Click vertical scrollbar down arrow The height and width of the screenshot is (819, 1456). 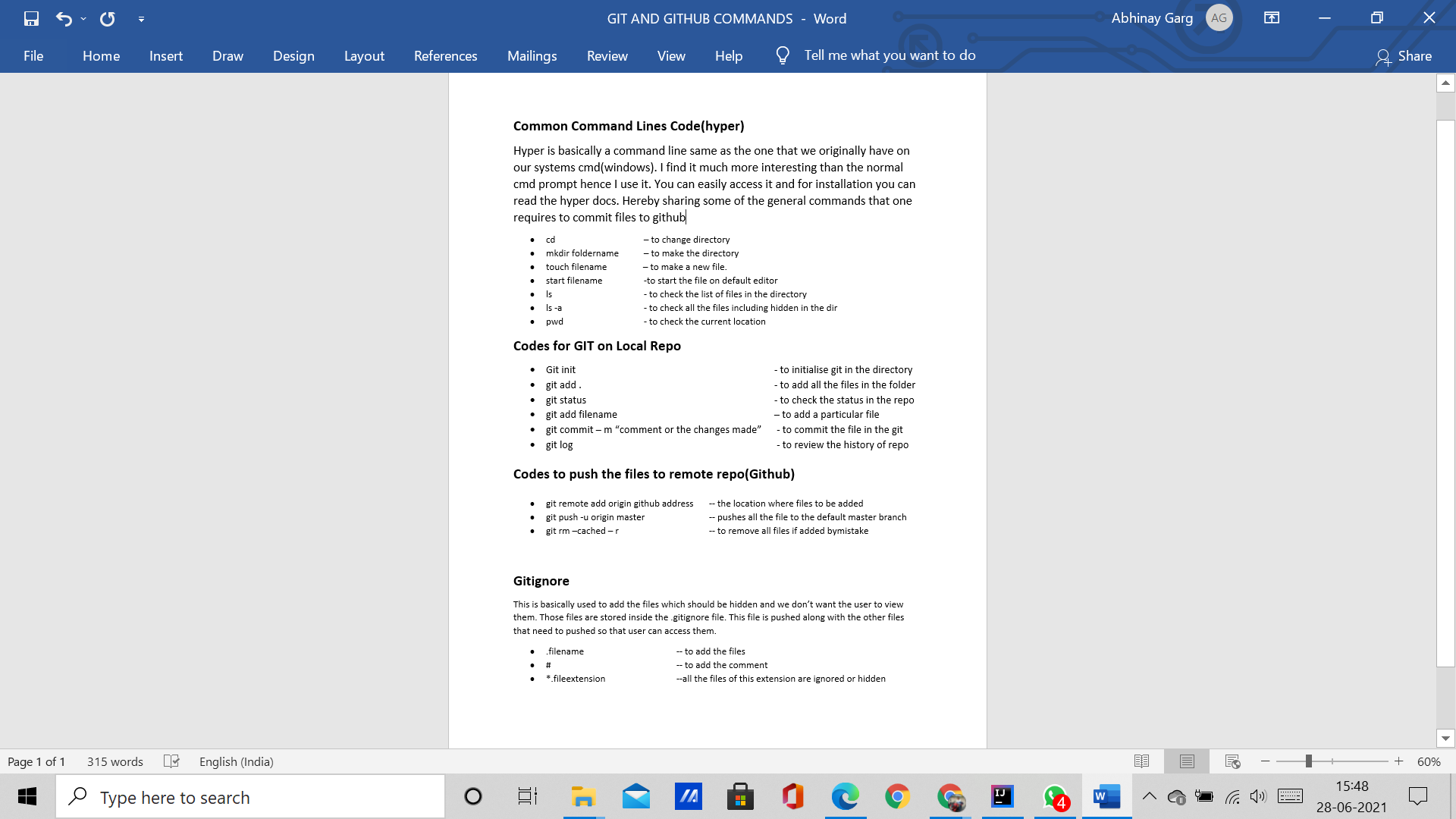[1445, 738]
